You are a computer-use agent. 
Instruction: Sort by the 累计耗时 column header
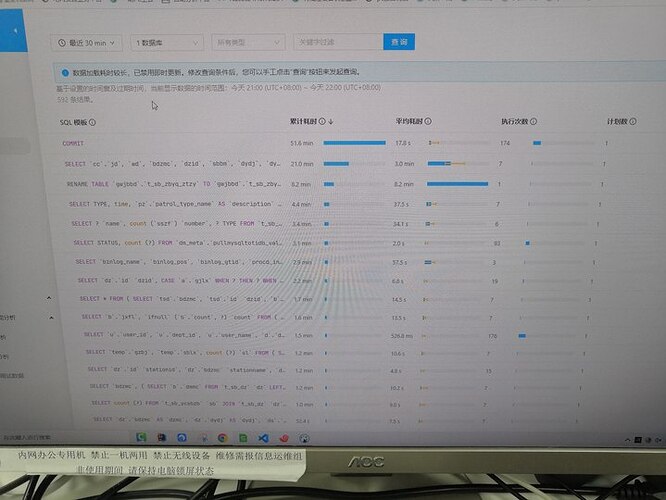coord(303,121)
